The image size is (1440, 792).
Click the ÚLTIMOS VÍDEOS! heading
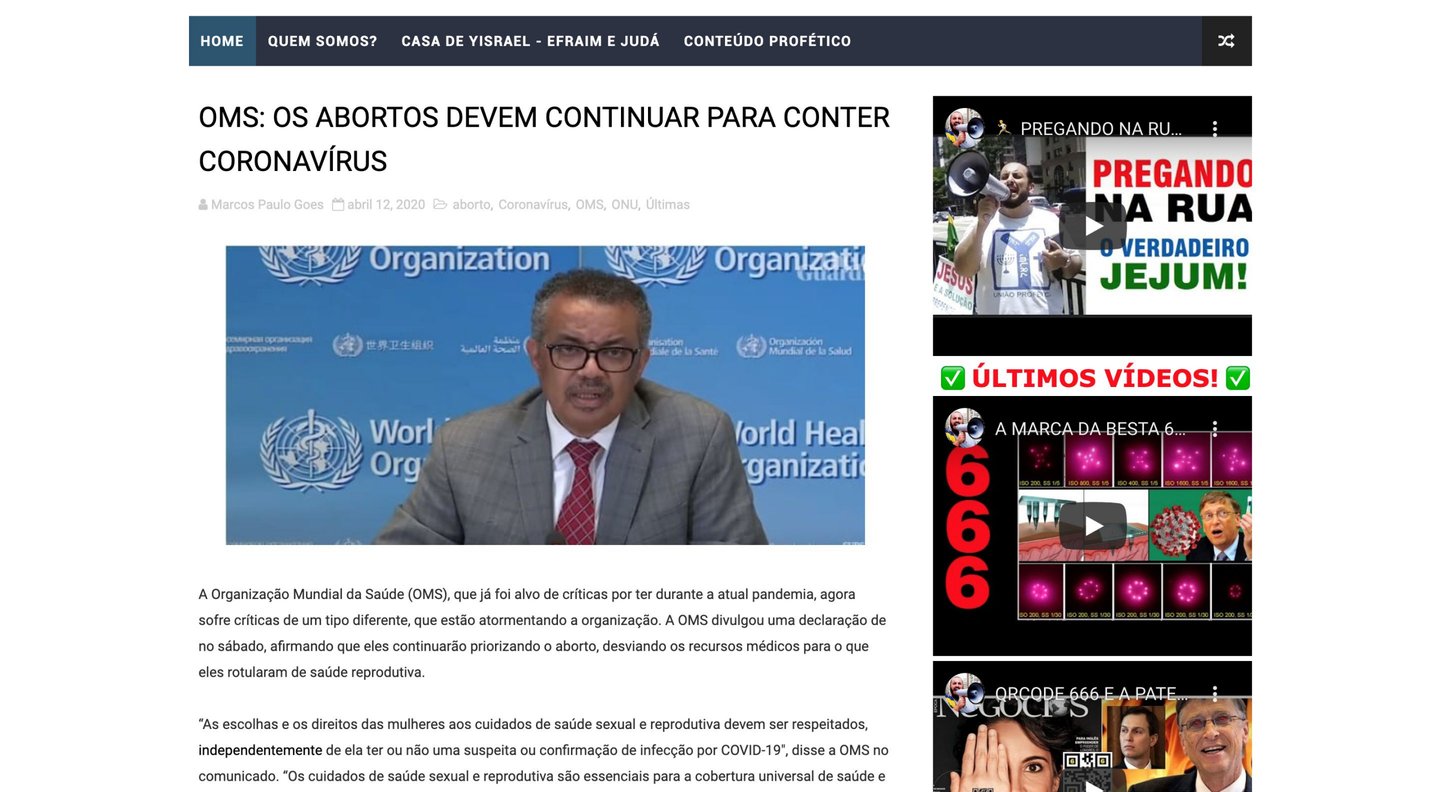(x=1095, y=378)
